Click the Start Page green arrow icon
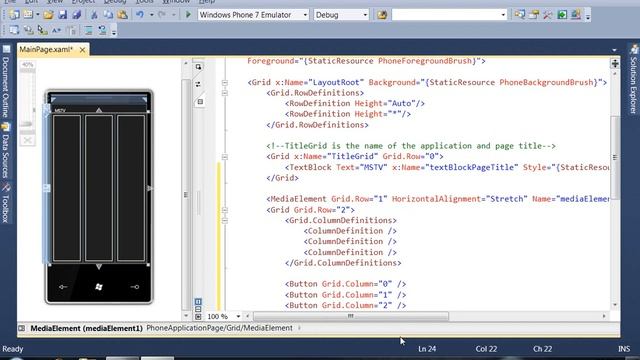 [x=562, y=15]
